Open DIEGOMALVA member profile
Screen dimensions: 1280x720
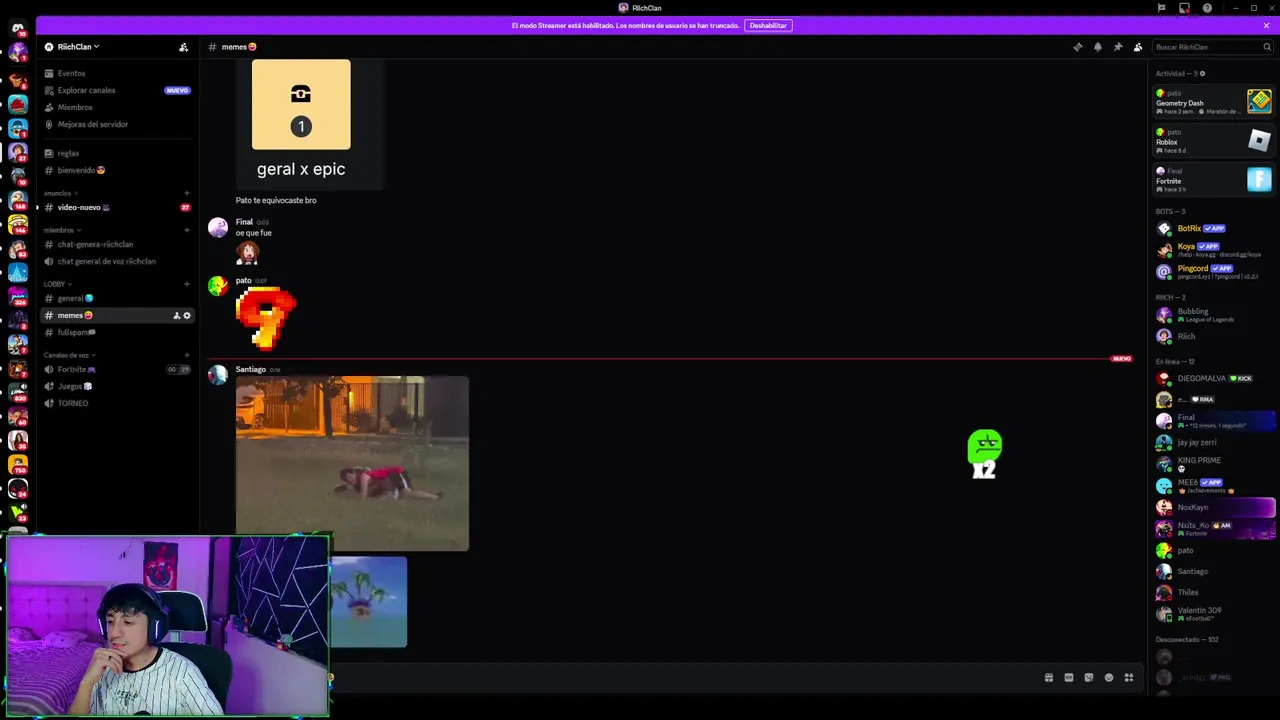click(x=1213, y=378)
